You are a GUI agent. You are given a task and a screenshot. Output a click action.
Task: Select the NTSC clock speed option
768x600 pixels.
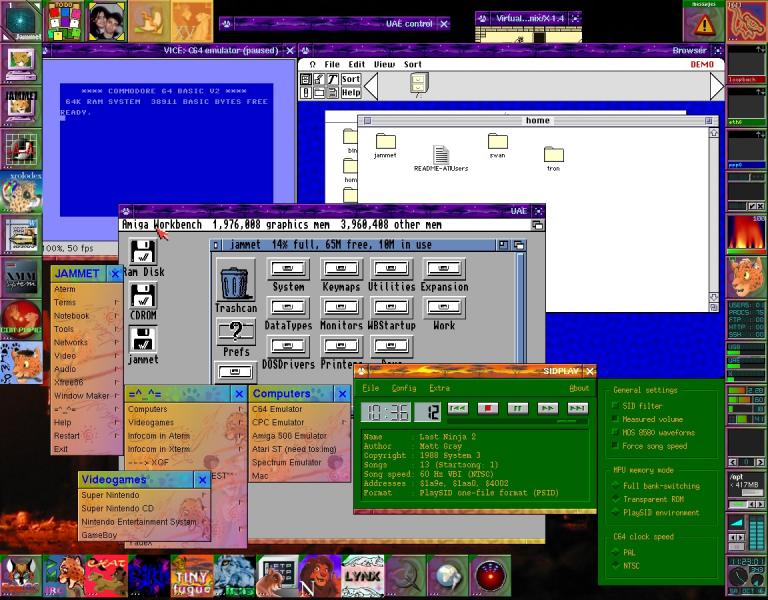coord(615,565)
